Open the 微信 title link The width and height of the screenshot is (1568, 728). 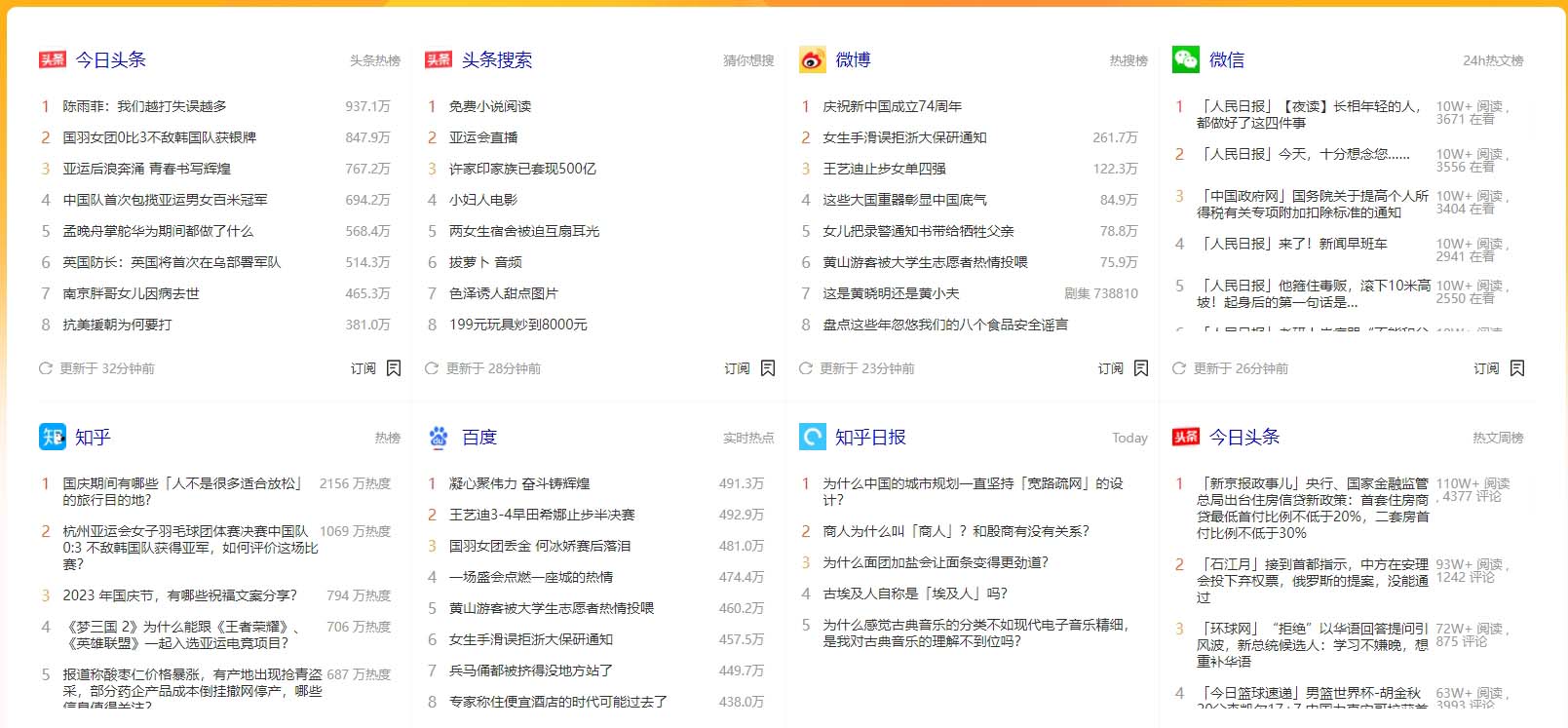(x=1227, y=59)
